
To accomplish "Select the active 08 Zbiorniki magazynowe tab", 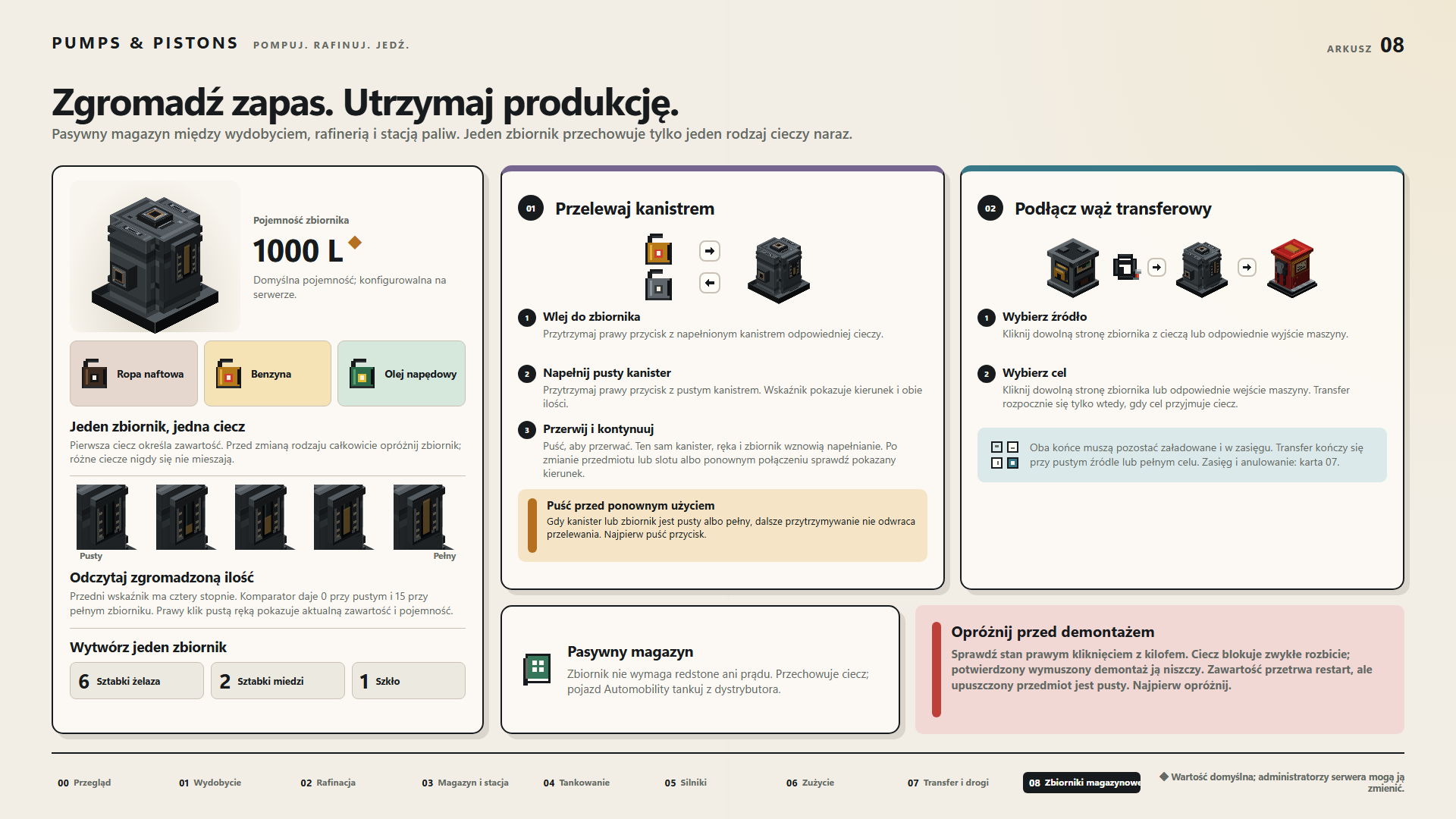I will 1082,783.
